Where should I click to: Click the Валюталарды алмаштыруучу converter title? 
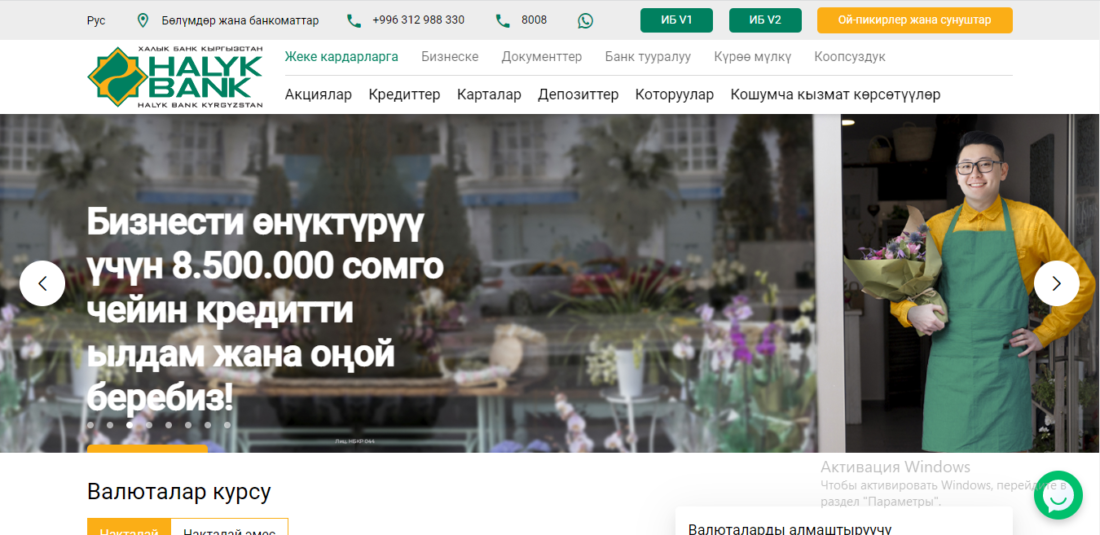(790, 529)
